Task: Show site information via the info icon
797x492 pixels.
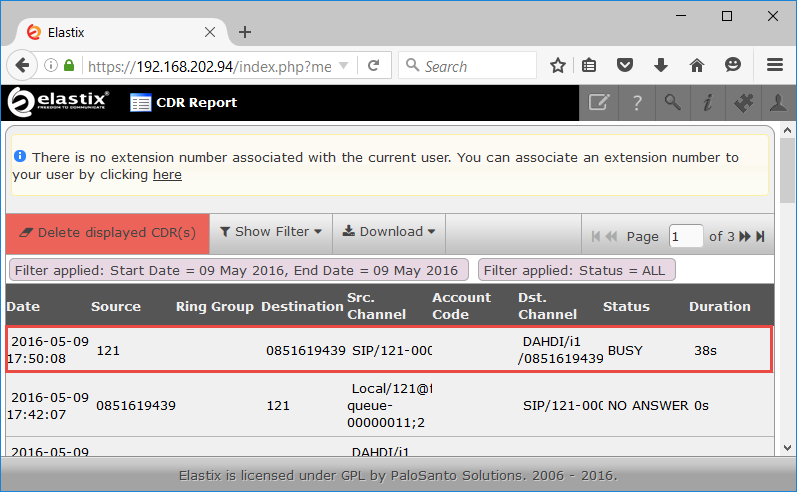Action: coord(51,66)
